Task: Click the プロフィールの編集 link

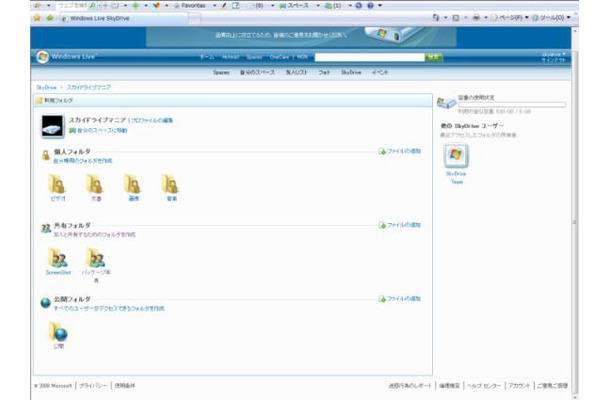Action: 152,120
